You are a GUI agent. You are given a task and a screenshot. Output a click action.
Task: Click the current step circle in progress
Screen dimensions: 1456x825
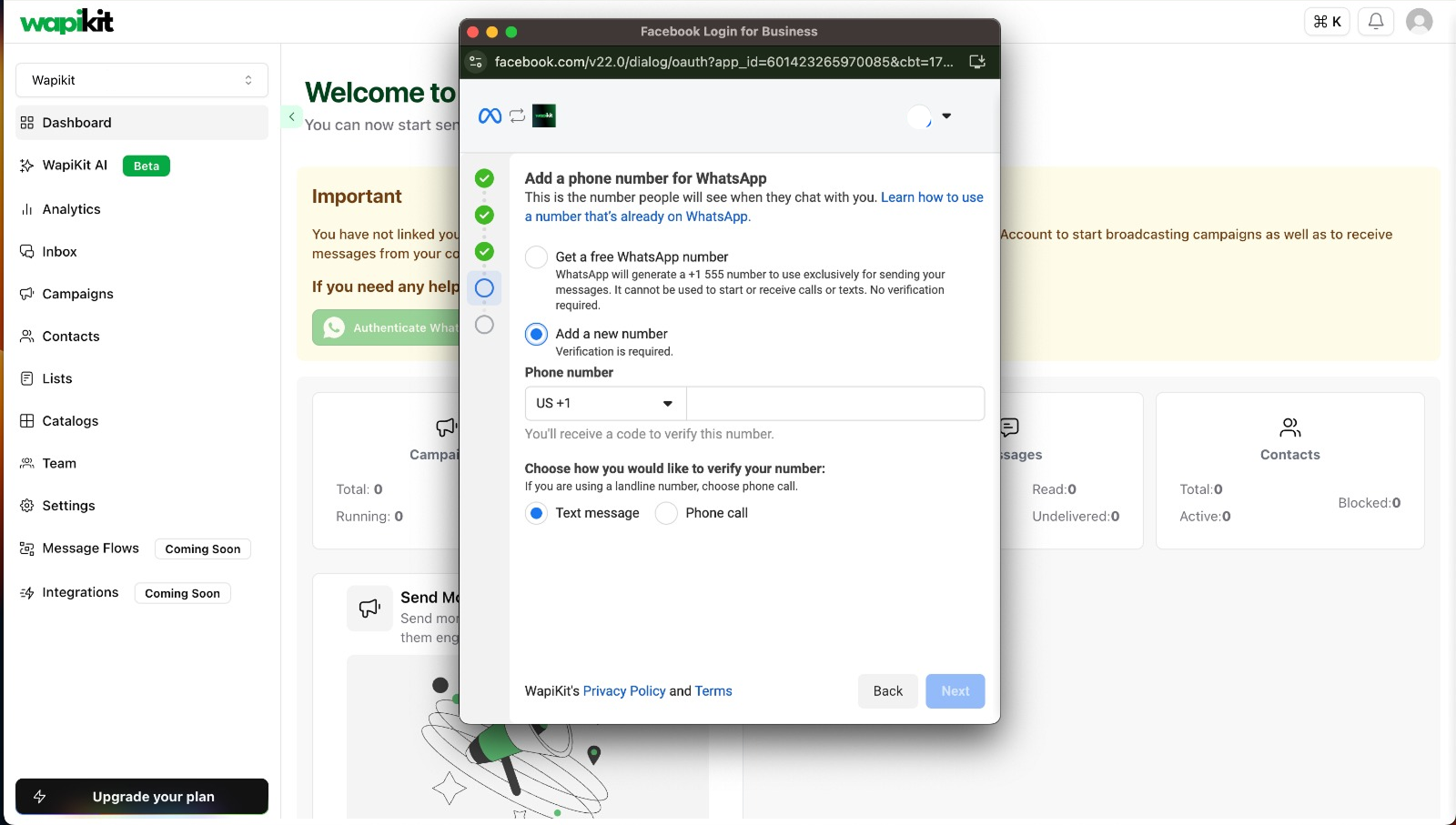[484, 288]
